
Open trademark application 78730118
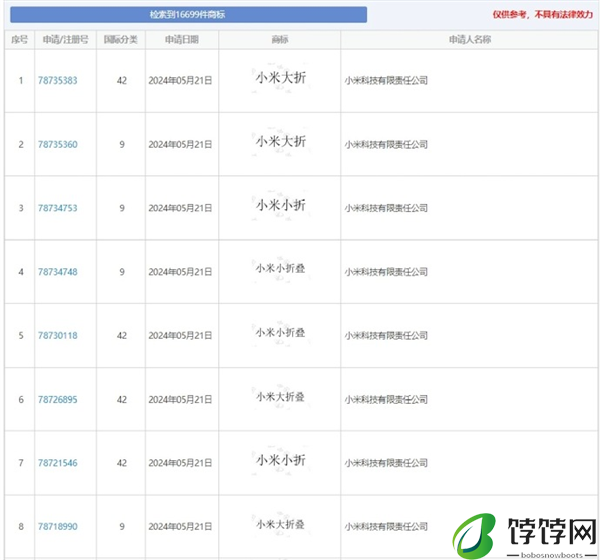(57, 335)
